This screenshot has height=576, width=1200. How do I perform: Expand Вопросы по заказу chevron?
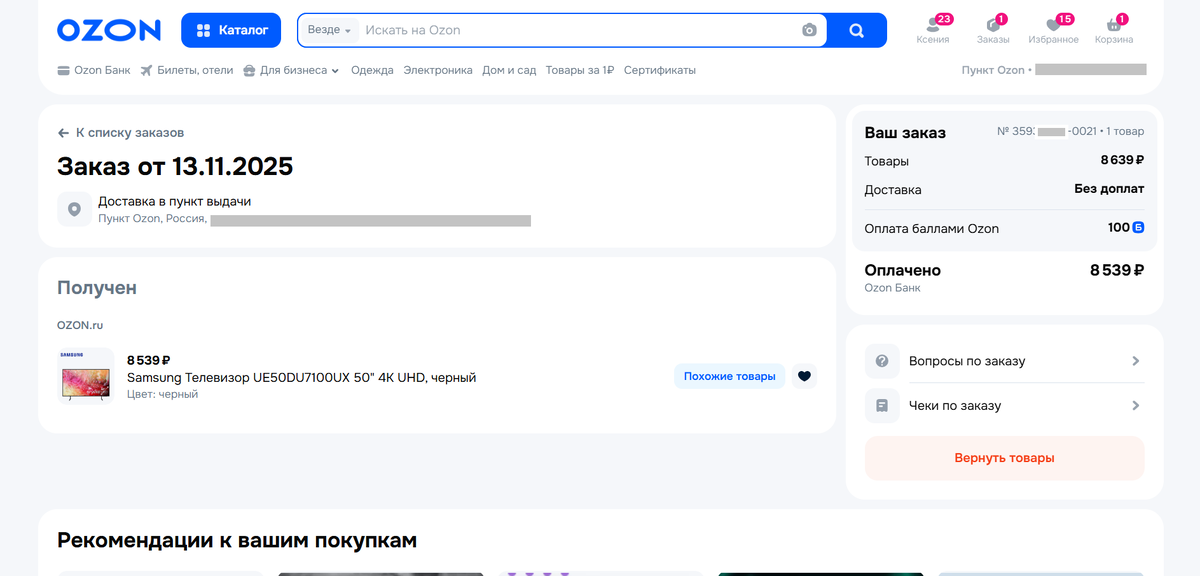tap(1136, 361)
